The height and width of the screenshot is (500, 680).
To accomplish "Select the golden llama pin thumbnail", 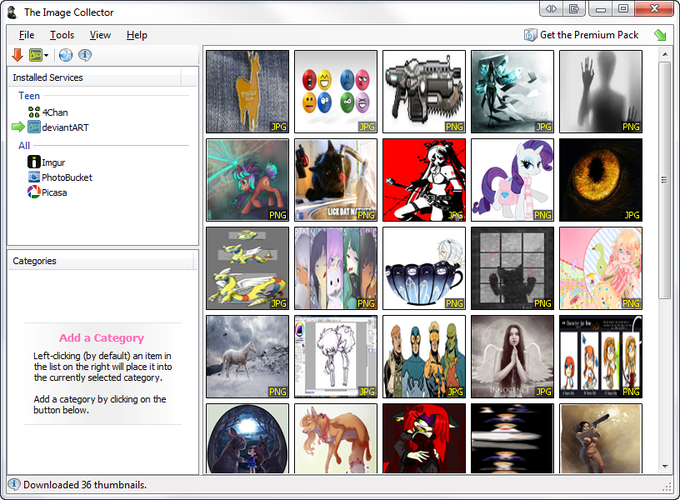I will coord(247,92).
